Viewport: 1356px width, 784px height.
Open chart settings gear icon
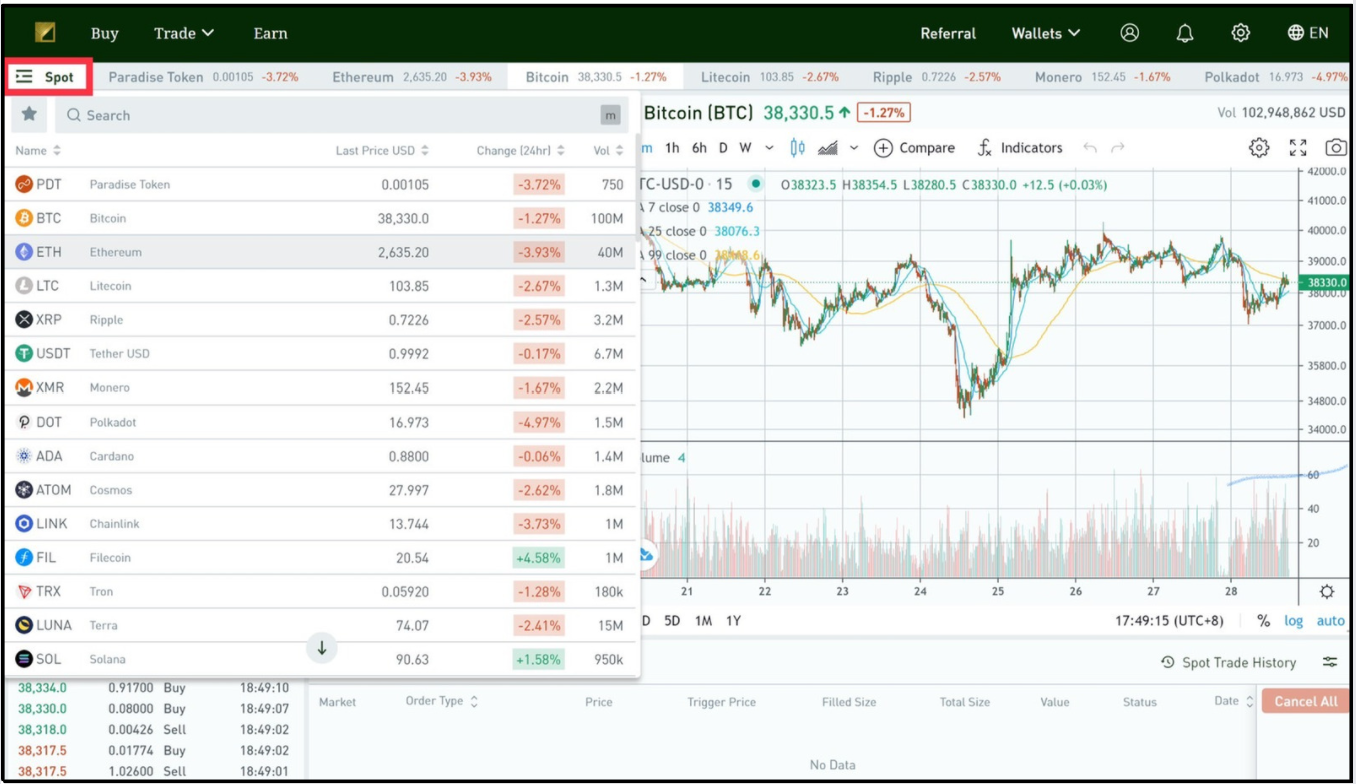pos(1259,148)
